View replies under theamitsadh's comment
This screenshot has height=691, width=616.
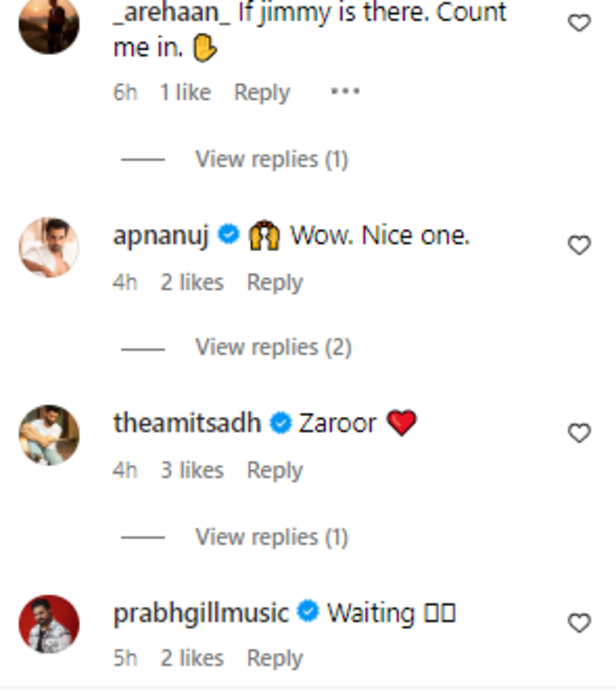(x=271, y=537)
